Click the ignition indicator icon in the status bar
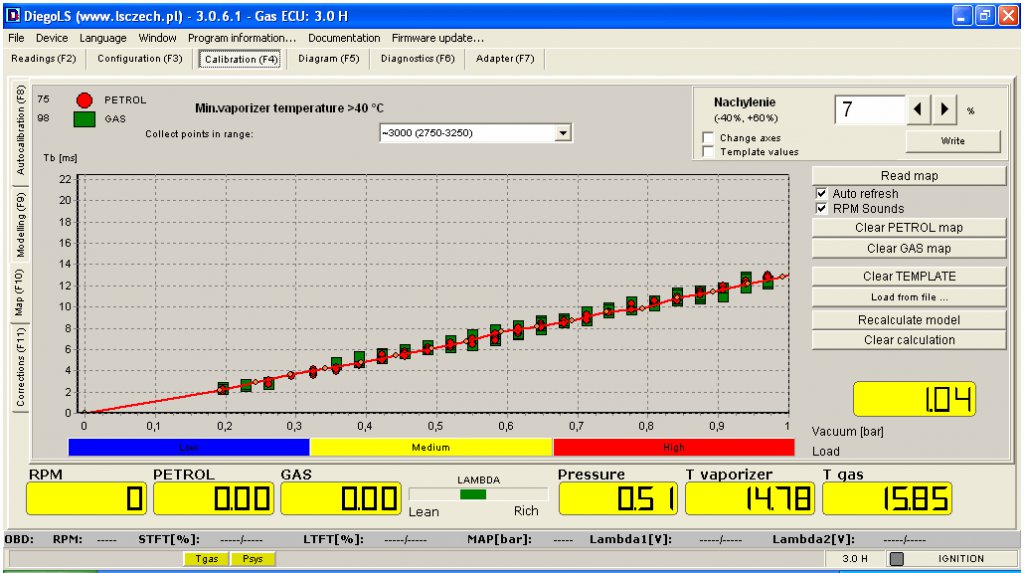Image resolution: width=1024 pixels, height=573 pixels. coord(897,559)
